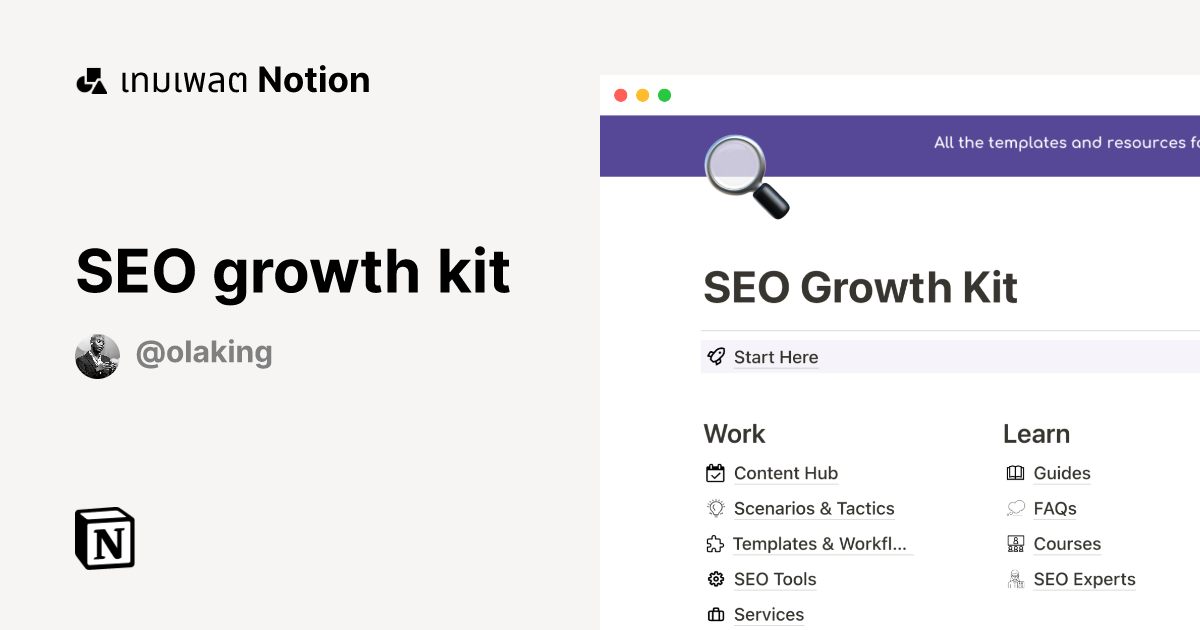Select the Scenarios & Tactics lightbulb icon
1200x630 pixels.
(x=715, y=508)
